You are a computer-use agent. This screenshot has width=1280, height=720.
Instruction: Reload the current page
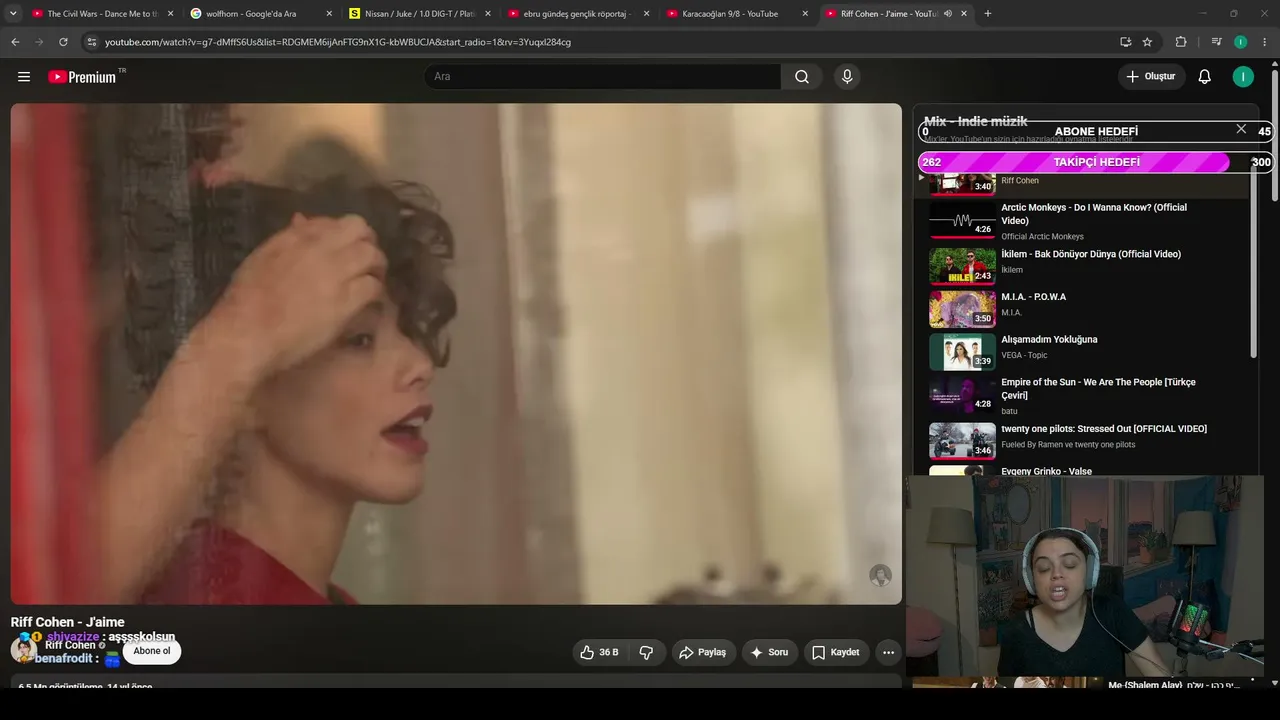(63, 42)
